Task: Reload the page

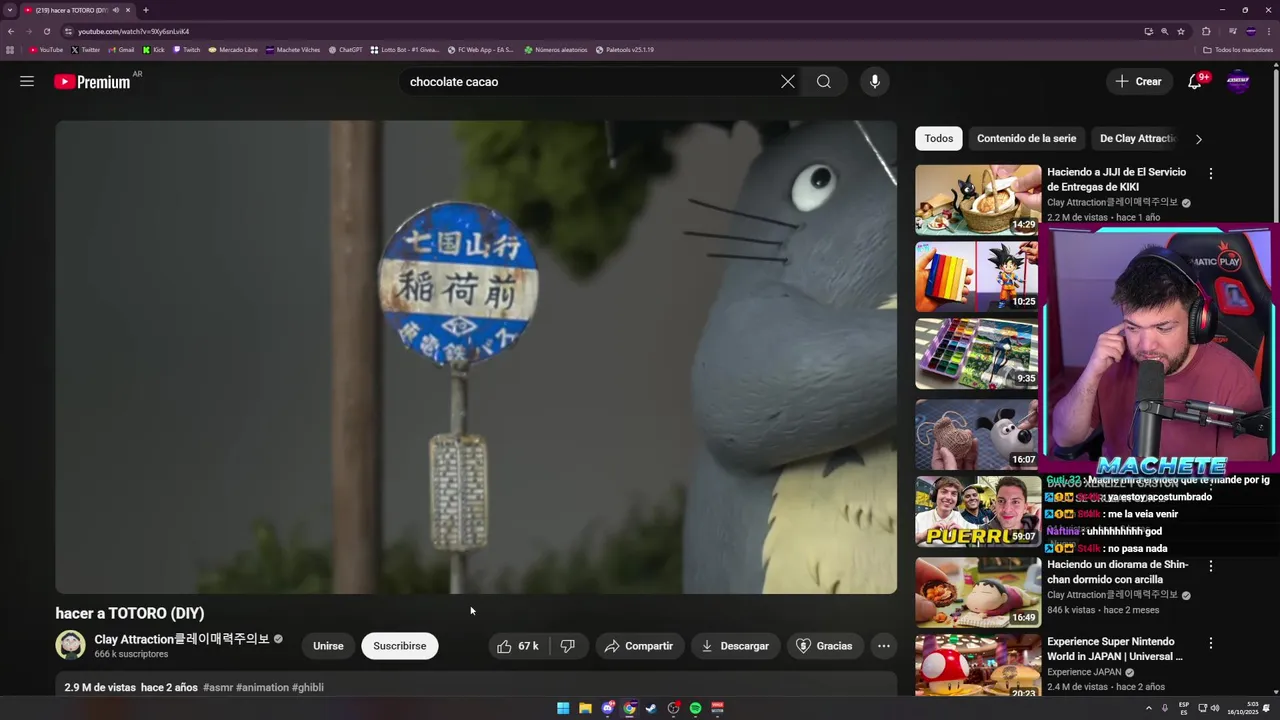Action: pyautogui.click(x=46, y=31)
